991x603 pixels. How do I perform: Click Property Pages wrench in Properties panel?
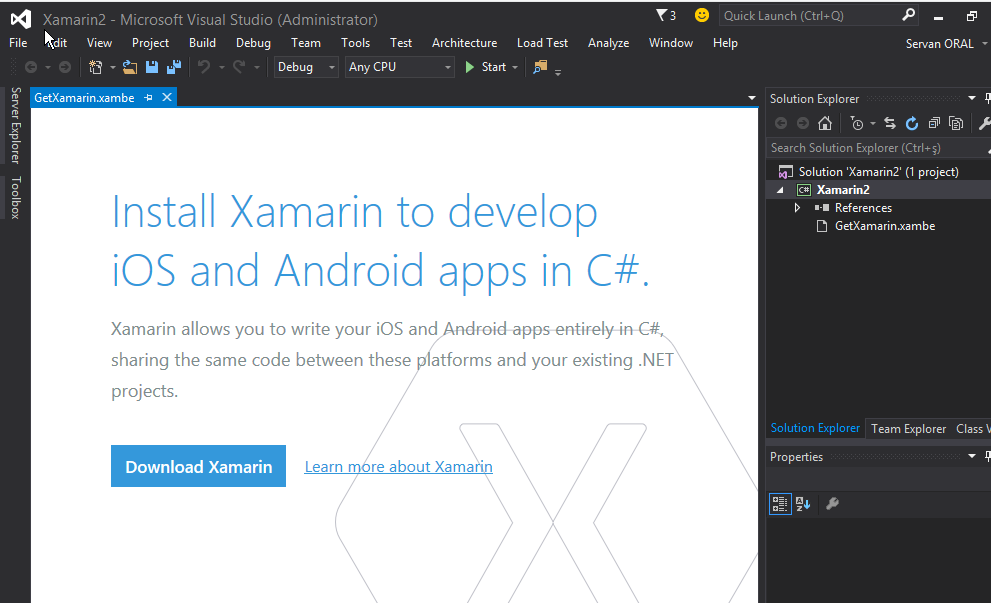832,504
